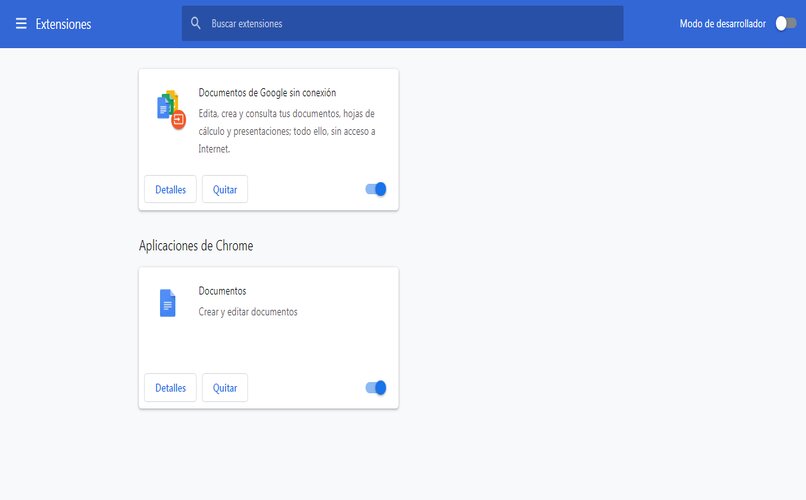Click the Google Docs Offline extension icon
This screenshot has width=806, height=500.
click(x=171, y=109)
